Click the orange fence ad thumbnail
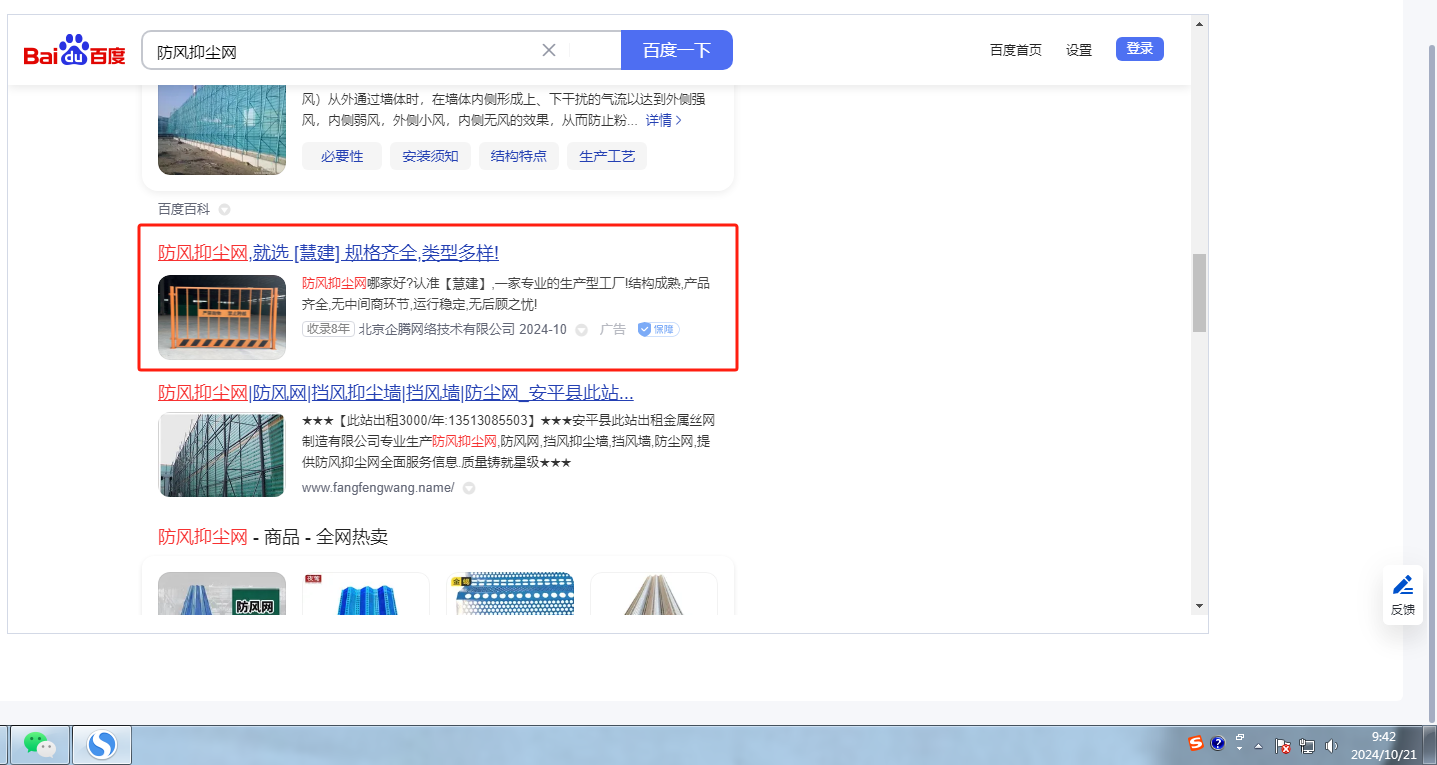The height and width of the screenshot is (765, 1437). tap(222, 317)
